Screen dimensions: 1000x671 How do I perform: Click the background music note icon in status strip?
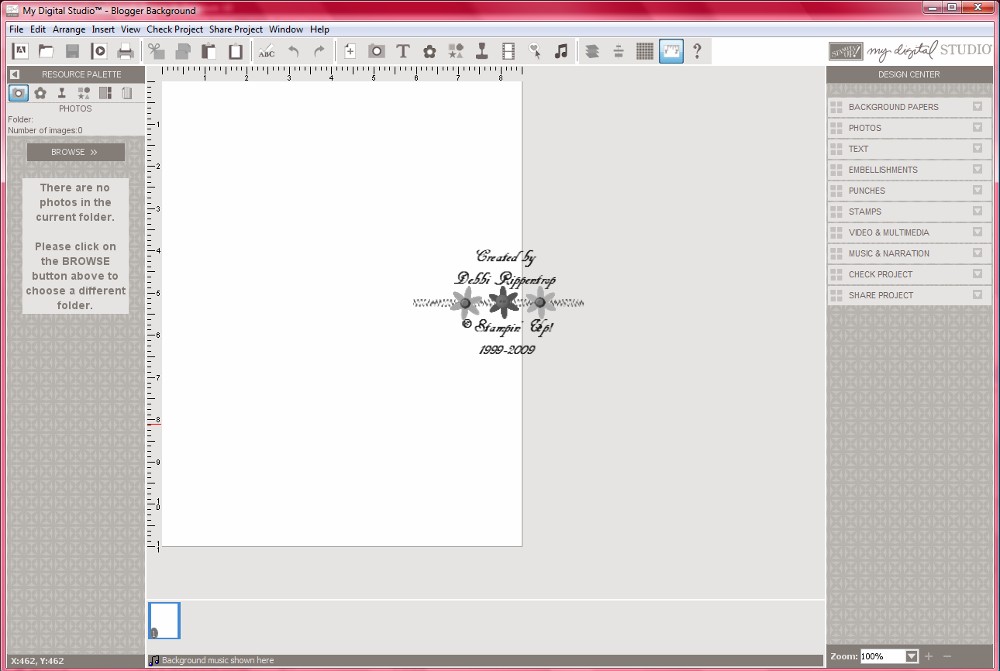point(154,660)
